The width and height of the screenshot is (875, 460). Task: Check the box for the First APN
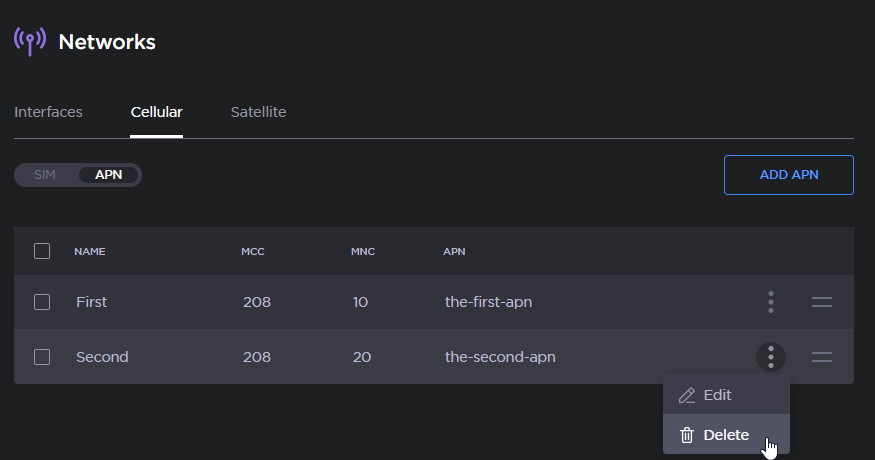tap(42, 302)
